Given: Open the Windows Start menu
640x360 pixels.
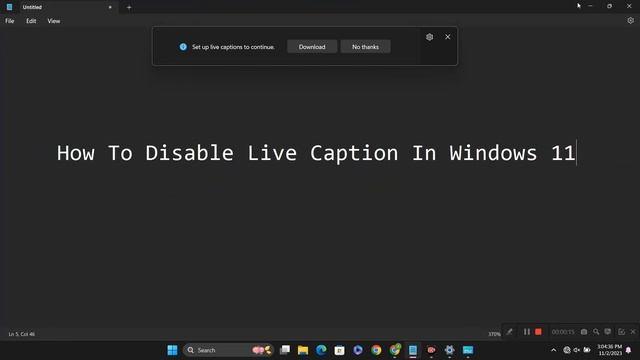Looking at the screenshot, I should point(173,350).
